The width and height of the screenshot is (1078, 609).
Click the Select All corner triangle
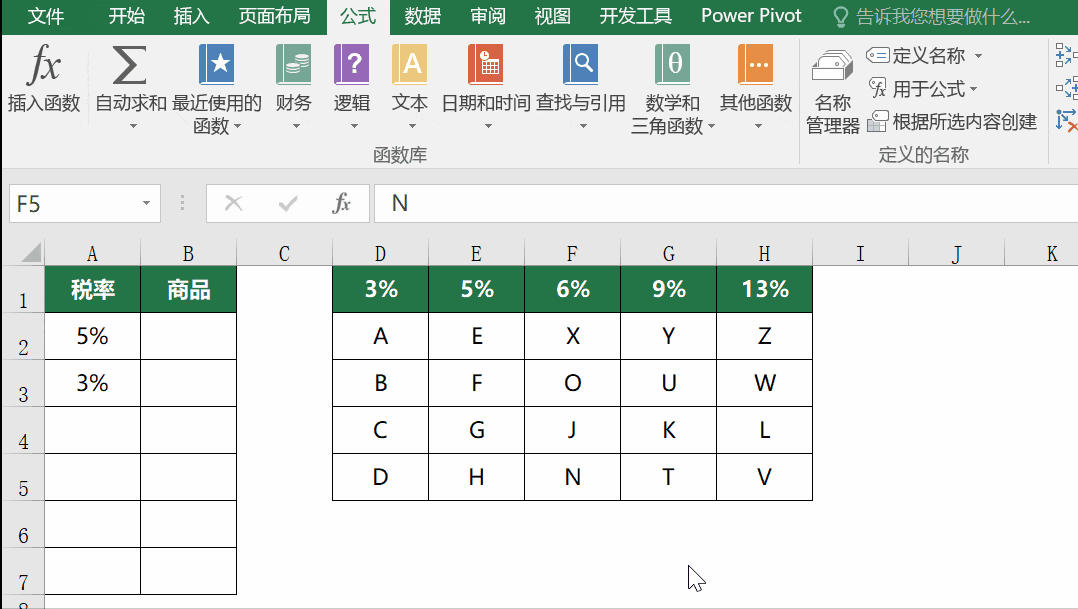(x=31, y=253)
